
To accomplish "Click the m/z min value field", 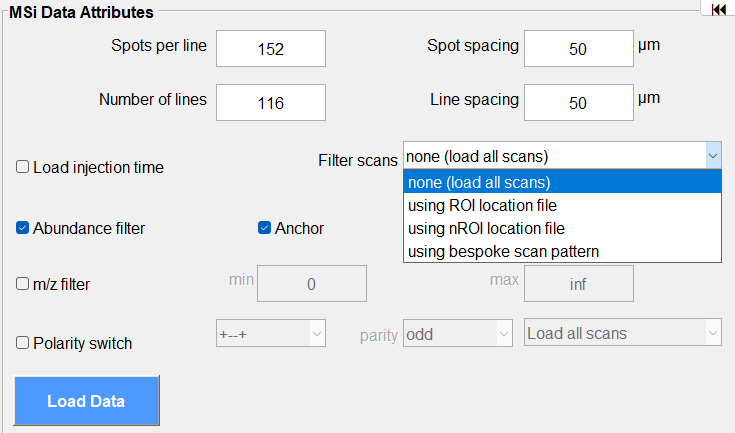I will click(311, 284).
